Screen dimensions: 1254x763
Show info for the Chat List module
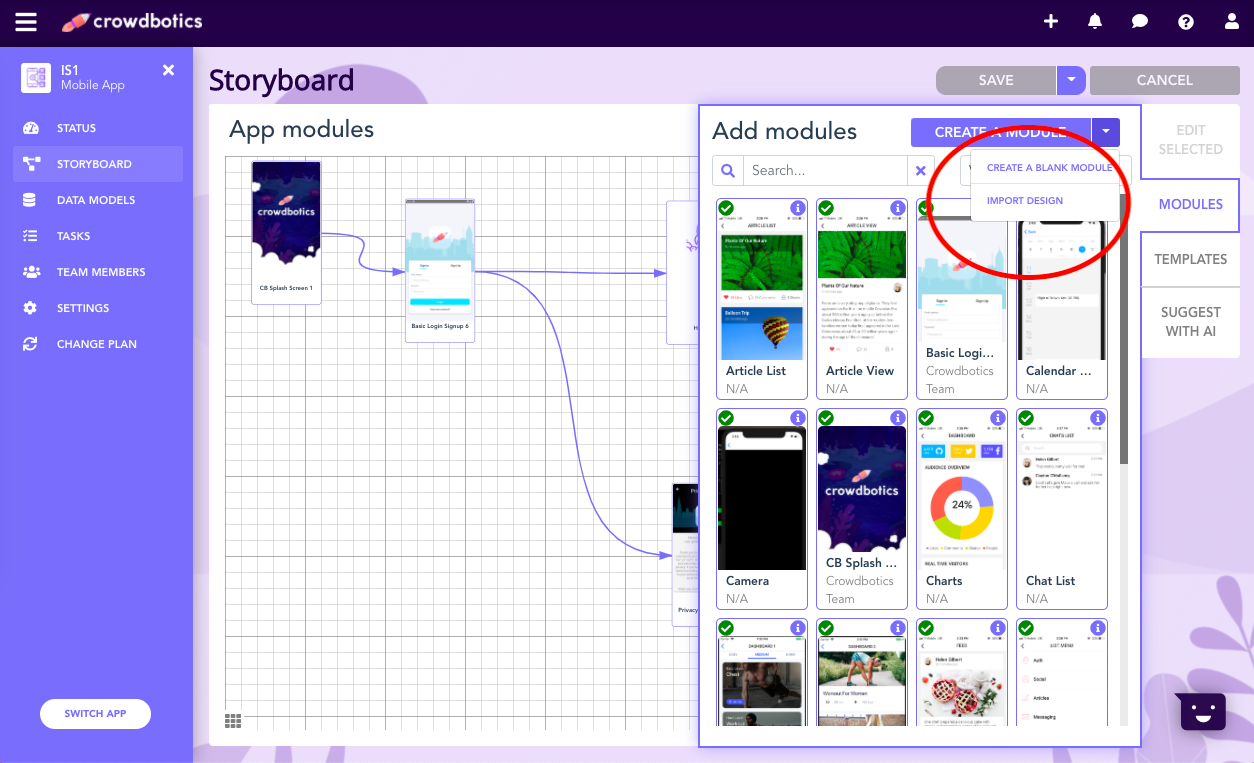(1098, 418)
